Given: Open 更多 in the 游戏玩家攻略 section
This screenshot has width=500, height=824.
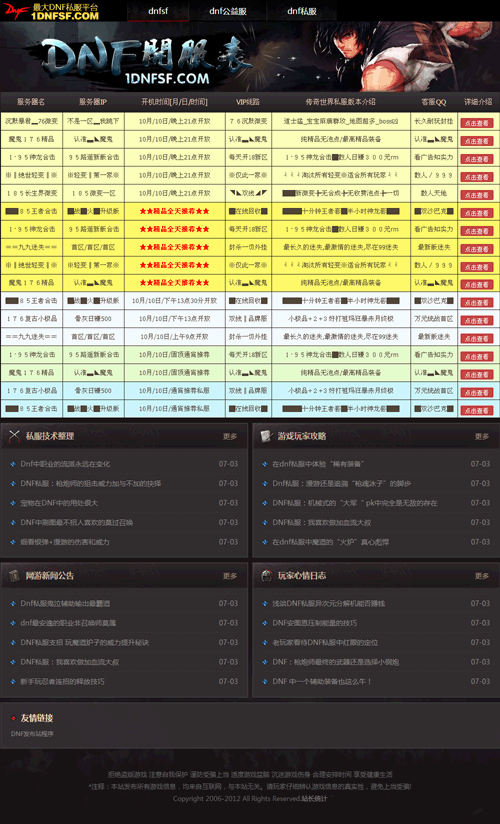Looking at the screenshot, I should click(482, 436).
